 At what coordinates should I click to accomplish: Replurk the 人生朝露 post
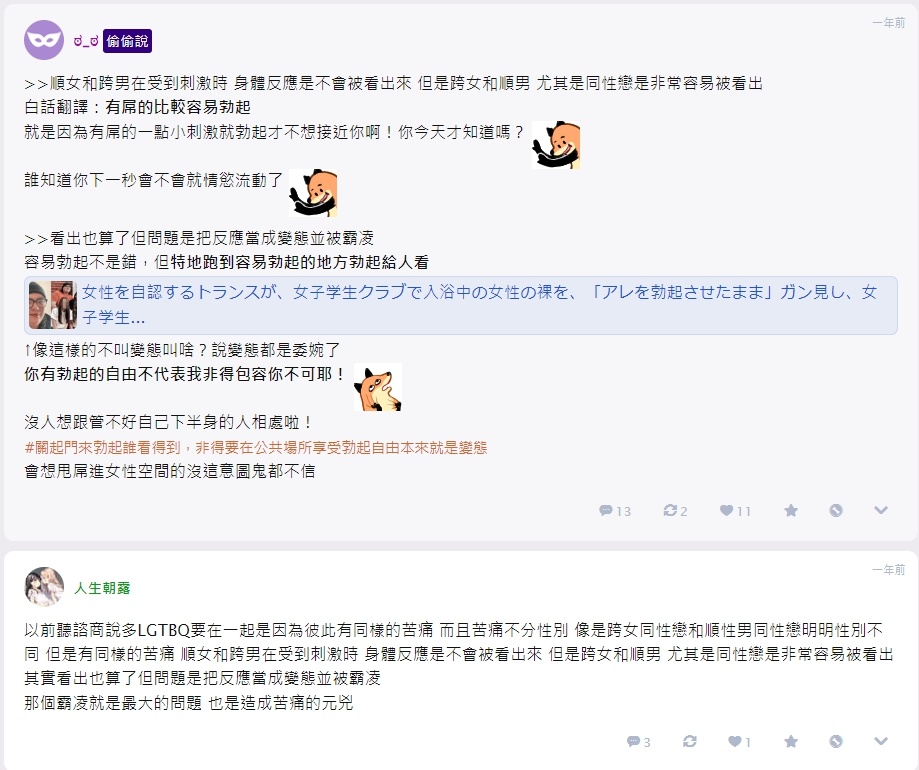(690, 741)
